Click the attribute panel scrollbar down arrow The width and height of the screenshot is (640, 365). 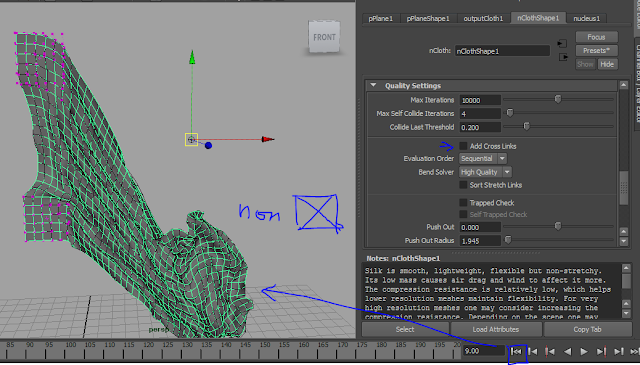623,241
